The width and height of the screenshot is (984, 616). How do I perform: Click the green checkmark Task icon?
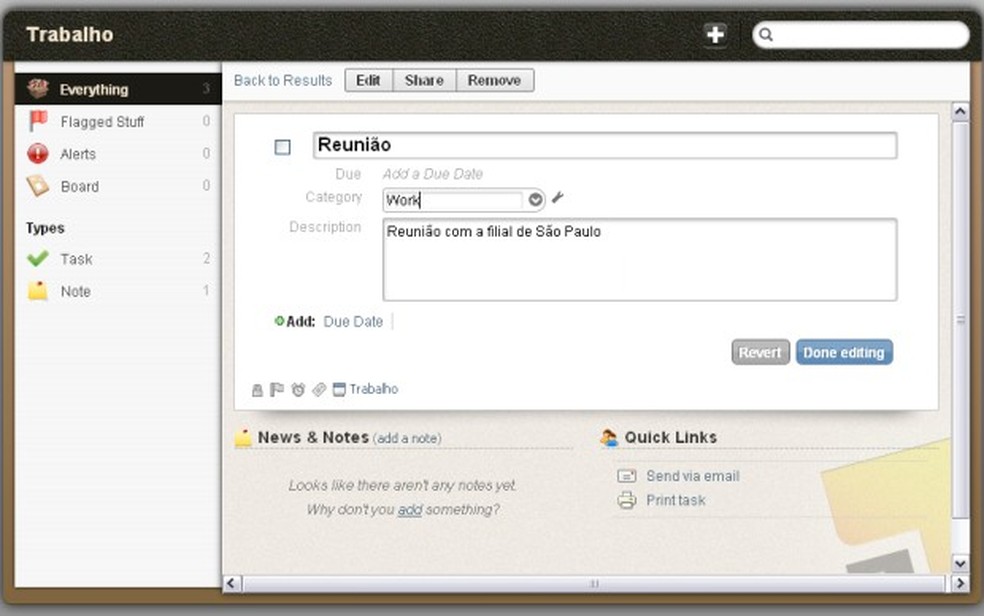coord(38,258)
